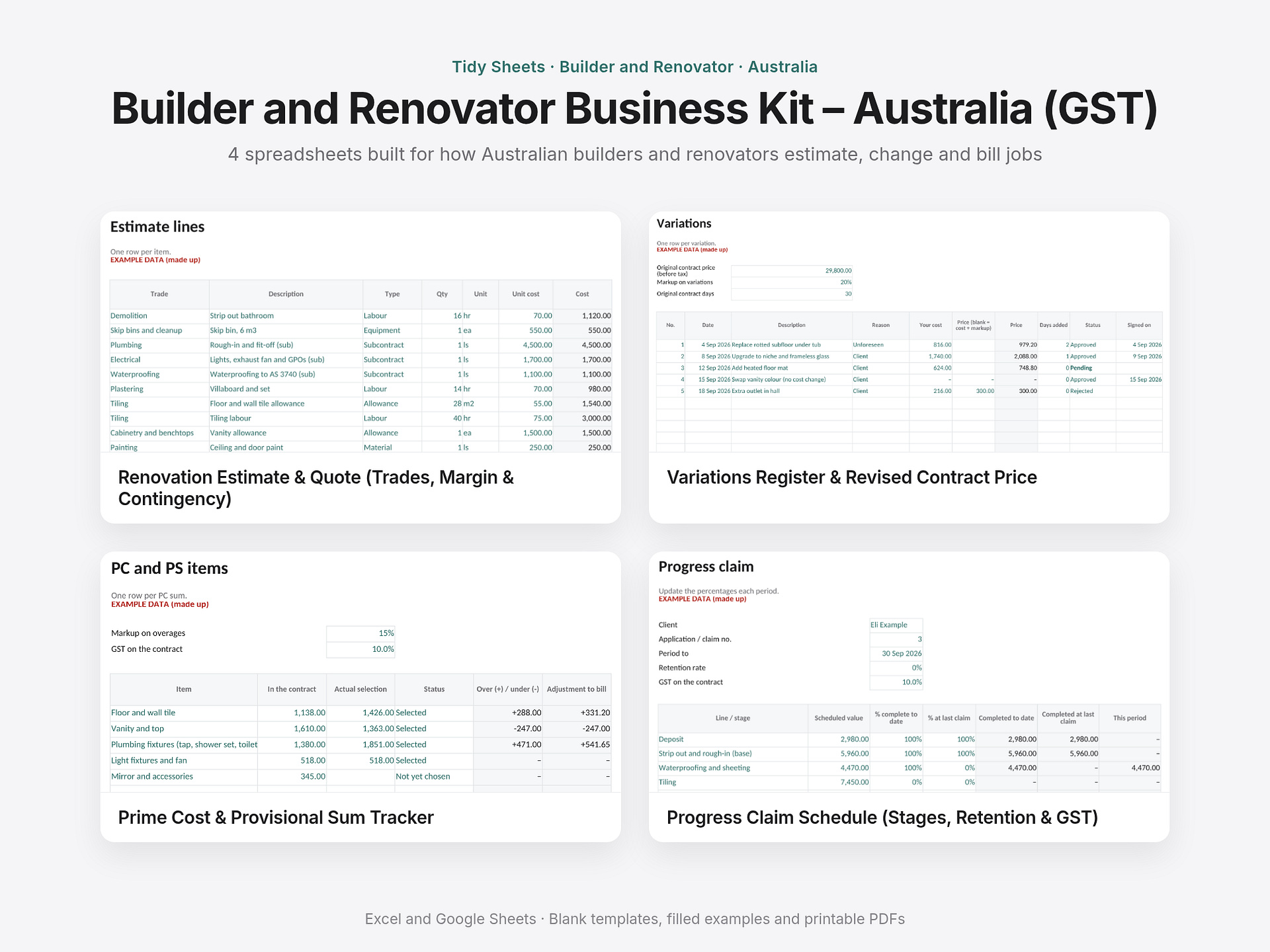Click the 'Scheduled value' column header
The width and height of the screenshot is (1270, 952).
coord(839,718)
